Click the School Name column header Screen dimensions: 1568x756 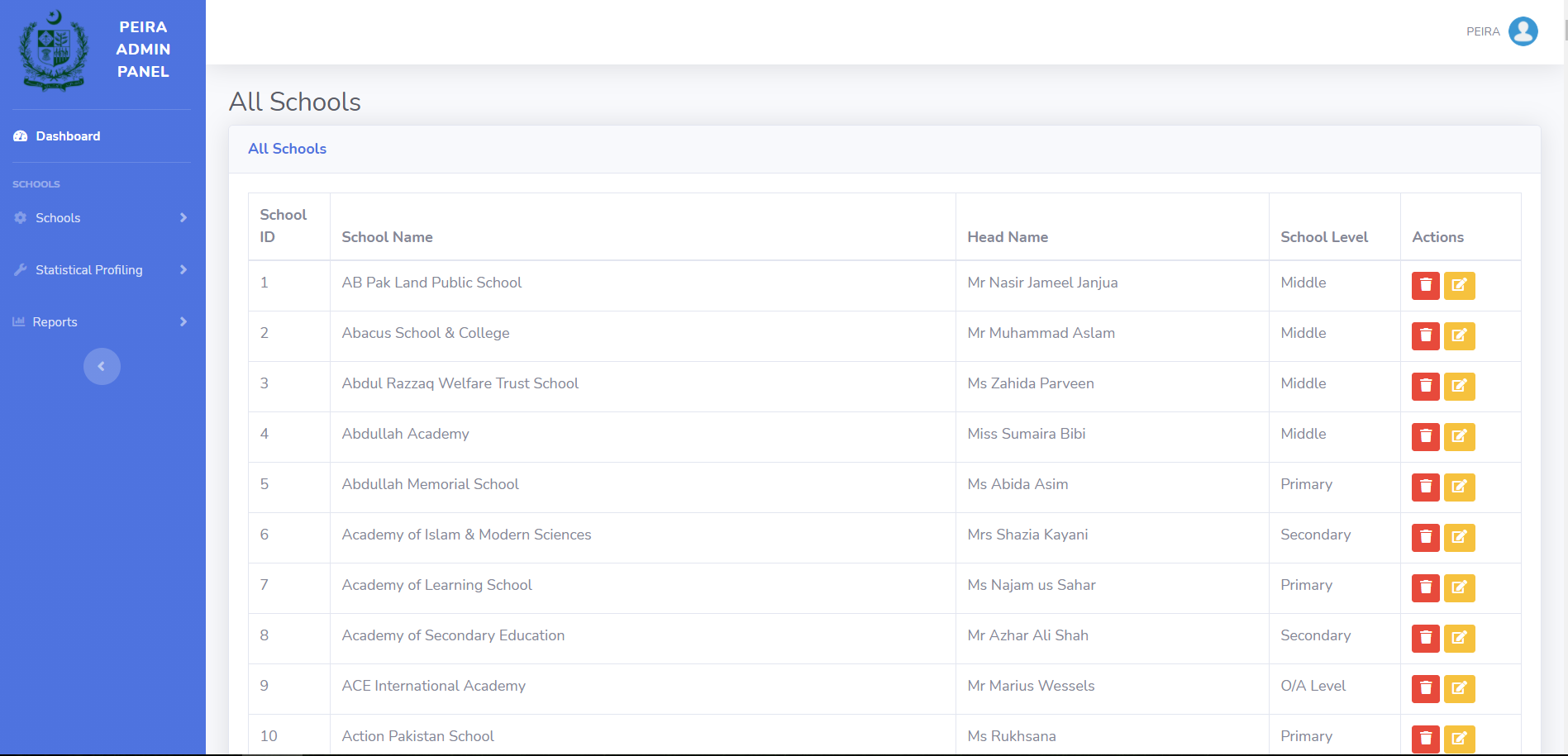click(387, 237)
